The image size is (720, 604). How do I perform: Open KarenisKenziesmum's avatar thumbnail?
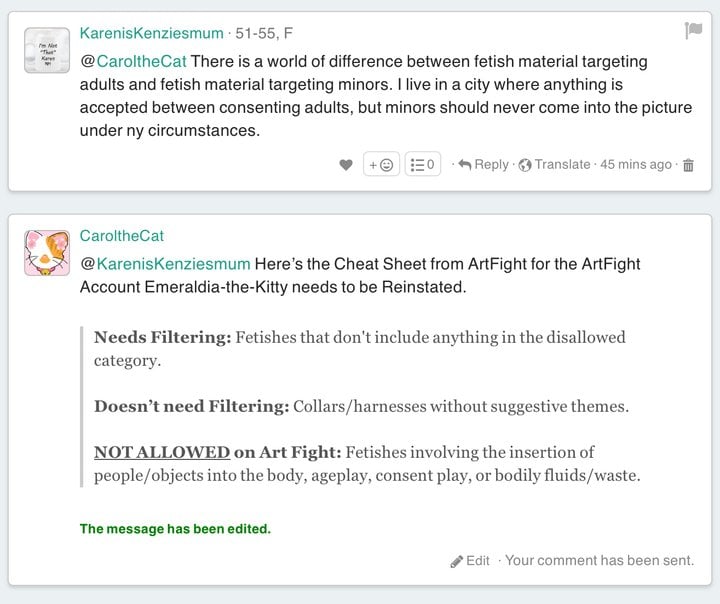pyautogui.click(x=47, y=50)
